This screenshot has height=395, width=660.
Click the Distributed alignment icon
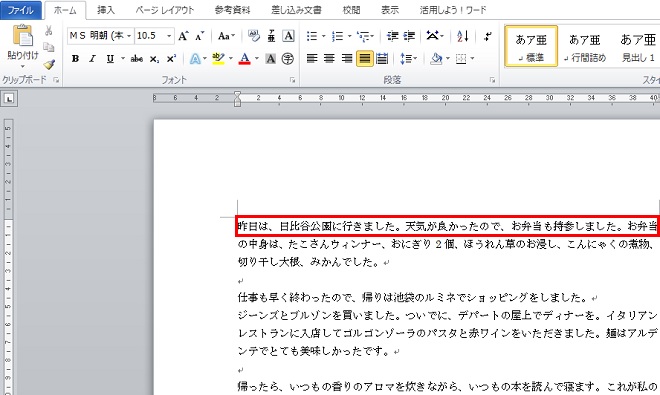click(x=382, y=59)
